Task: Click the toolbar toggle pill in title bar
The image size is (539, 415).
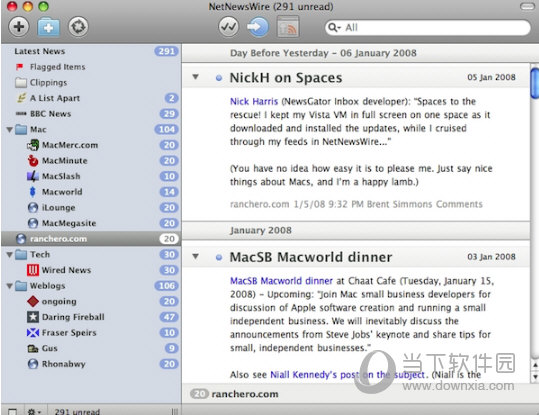Action: [527, 7]
